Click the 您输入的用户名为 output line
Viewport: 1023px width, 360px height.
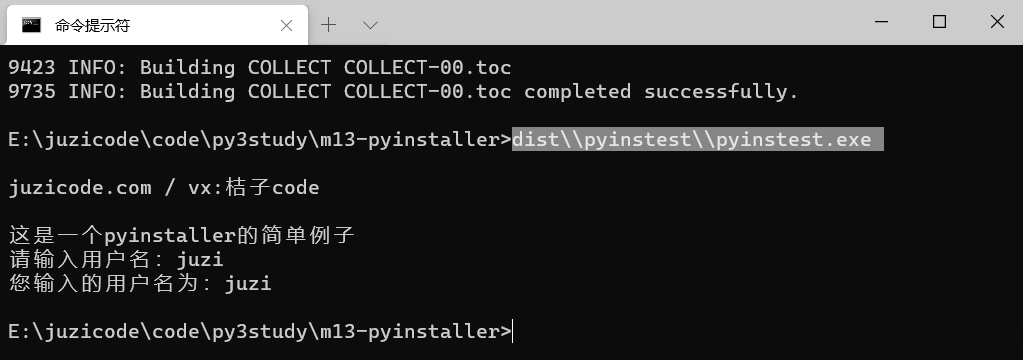[140, 283]
